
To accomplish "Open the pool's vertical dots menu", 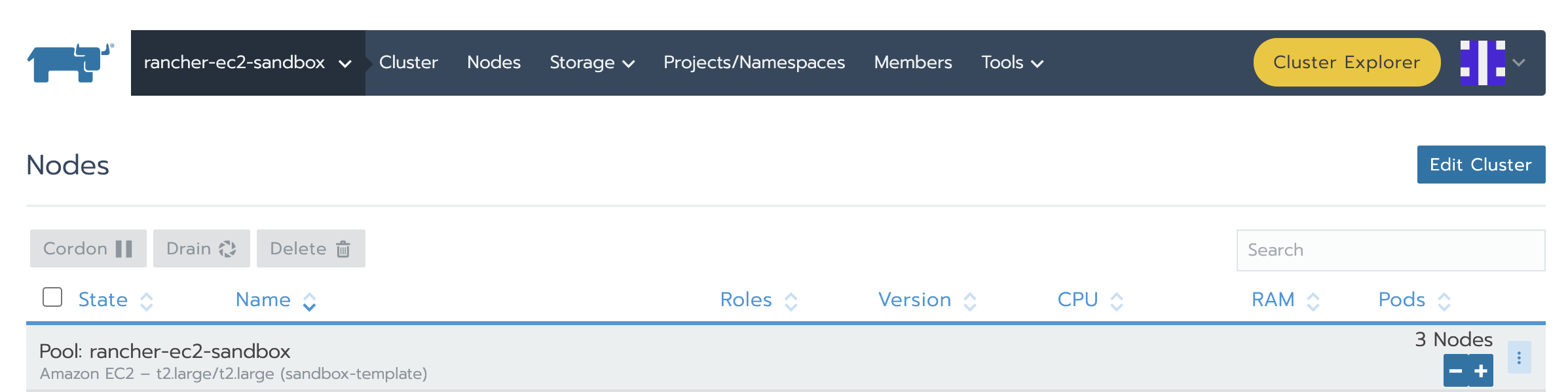I will (1519, 358).
